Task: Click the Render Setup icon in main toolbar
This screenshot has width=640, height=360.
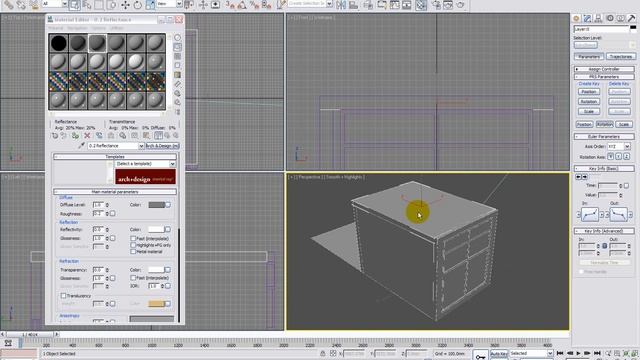Action: (x=437, y=5)
